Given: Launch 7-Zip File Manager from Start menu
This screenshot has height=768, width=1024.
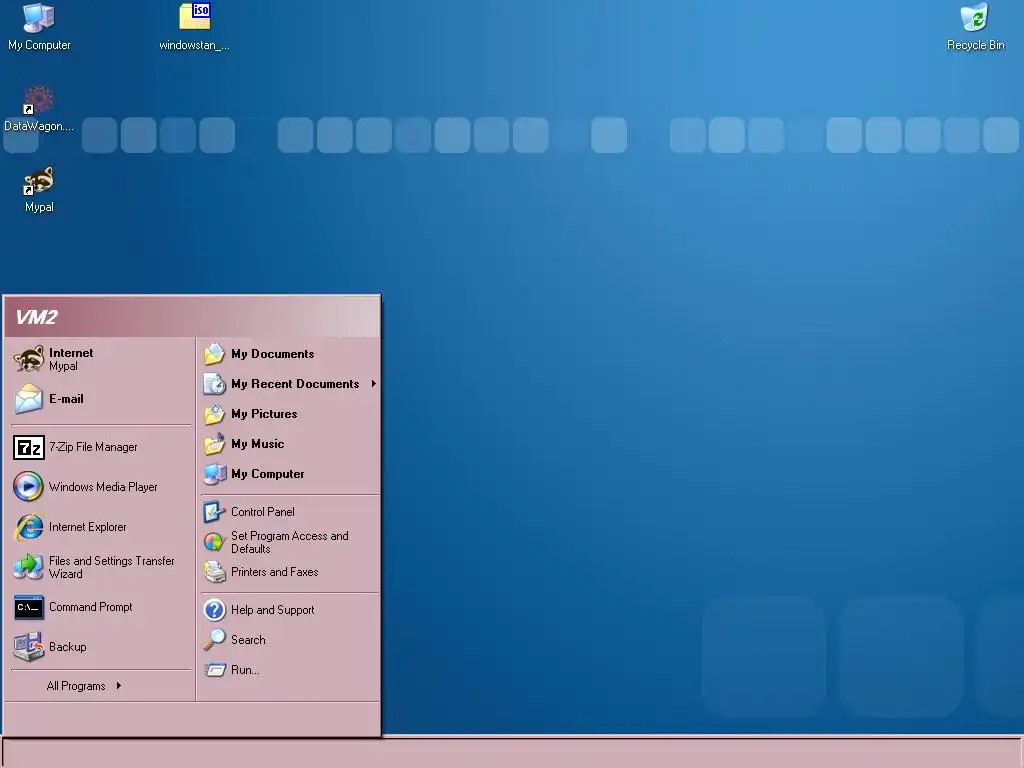Looking at the screenshot, I should click(x=93, y=447).
